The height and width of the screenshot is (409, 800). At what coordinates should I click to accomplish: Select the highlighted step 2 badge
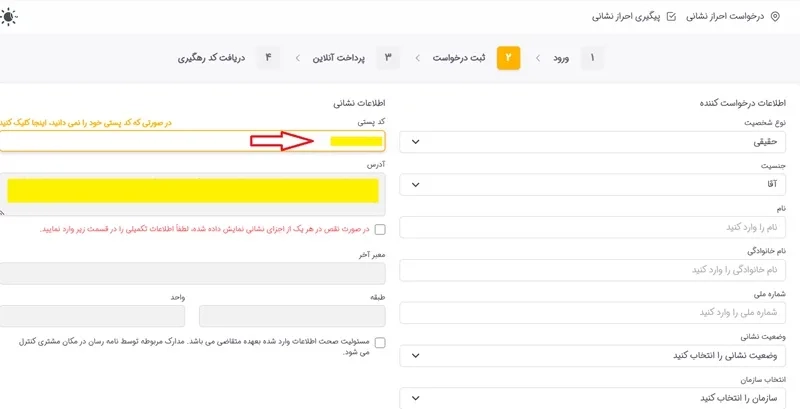coord(508,58)
